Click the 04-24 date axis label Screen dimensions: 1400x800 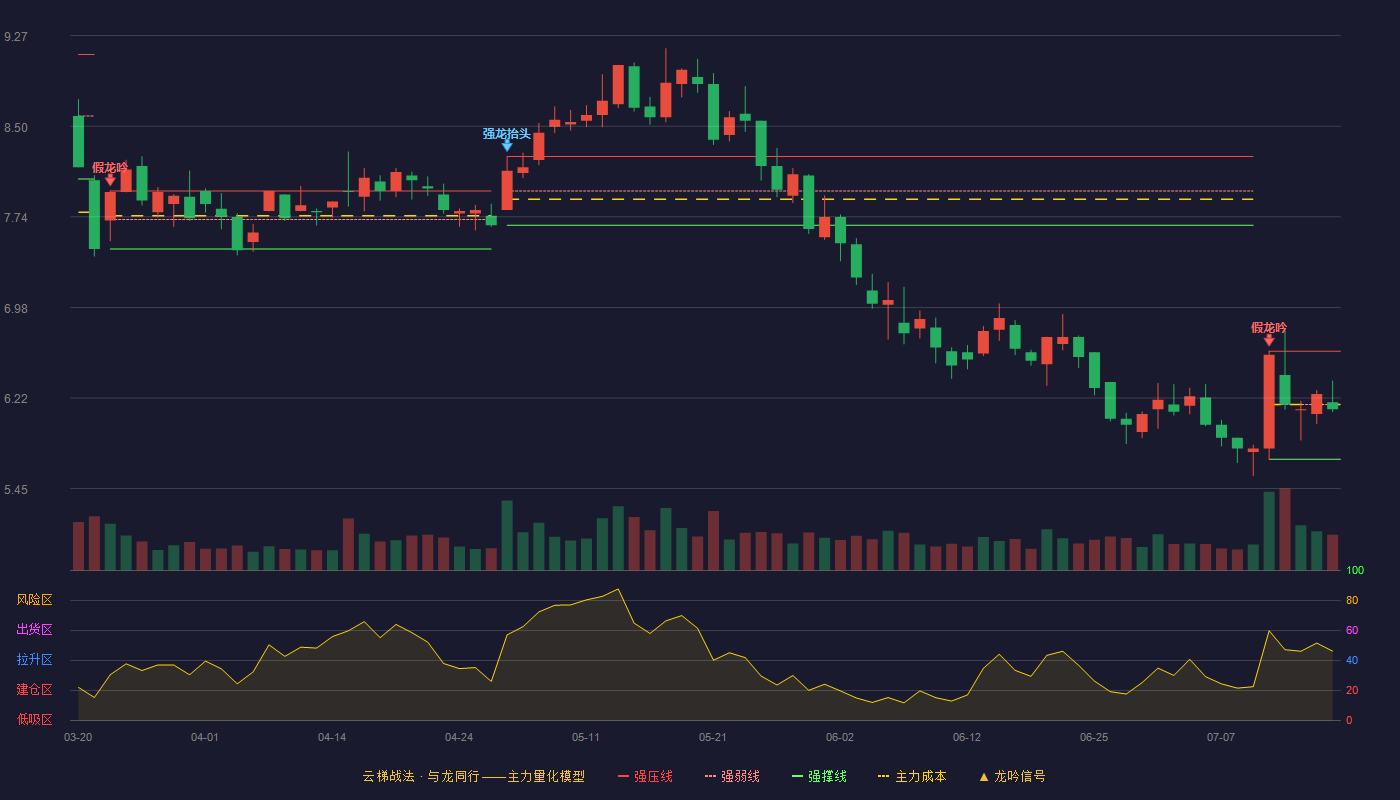click(x=459, y=737)
